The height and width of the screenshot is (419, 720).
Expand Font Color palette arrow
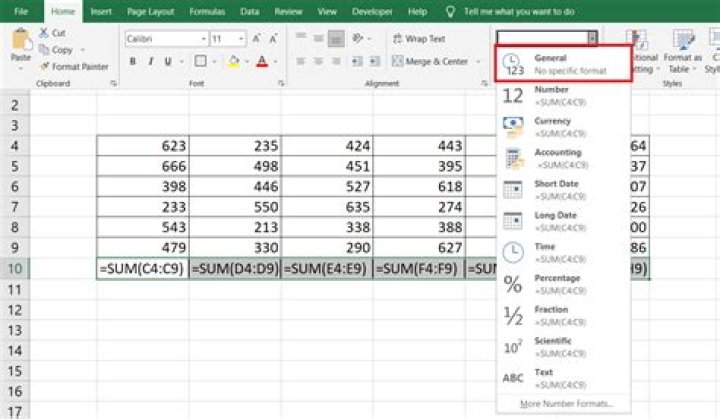click(276, 61)
